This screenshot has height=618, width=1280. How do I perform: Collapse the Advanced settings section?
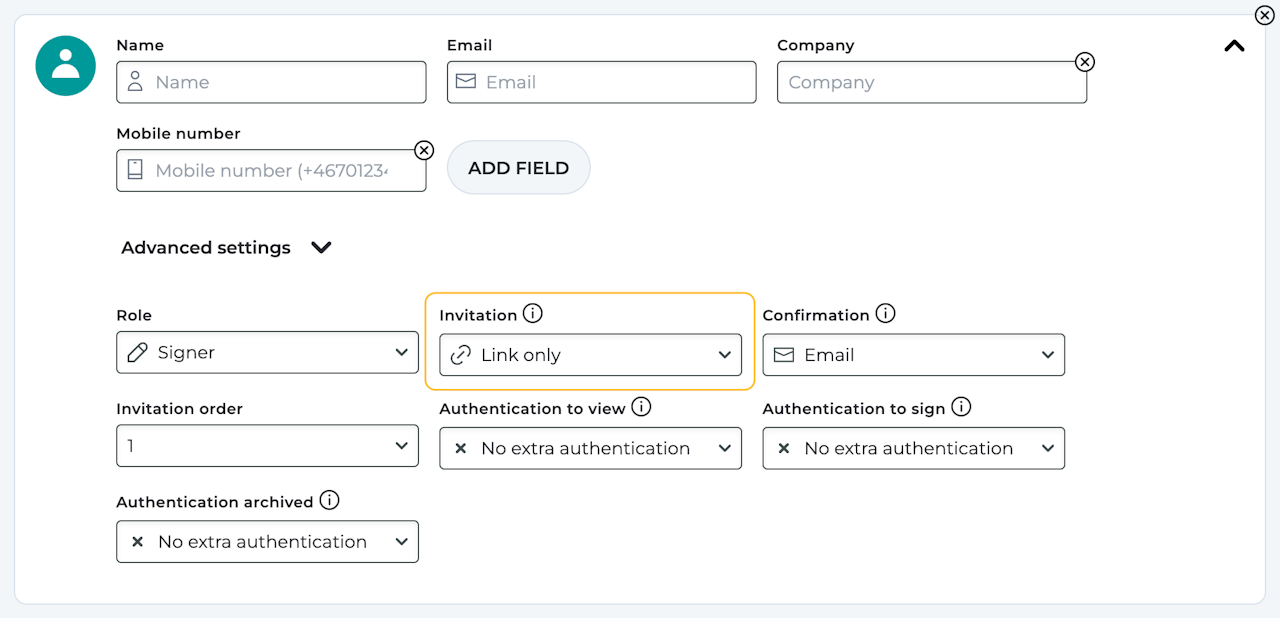pyautogui.click(x=320, y=247)
